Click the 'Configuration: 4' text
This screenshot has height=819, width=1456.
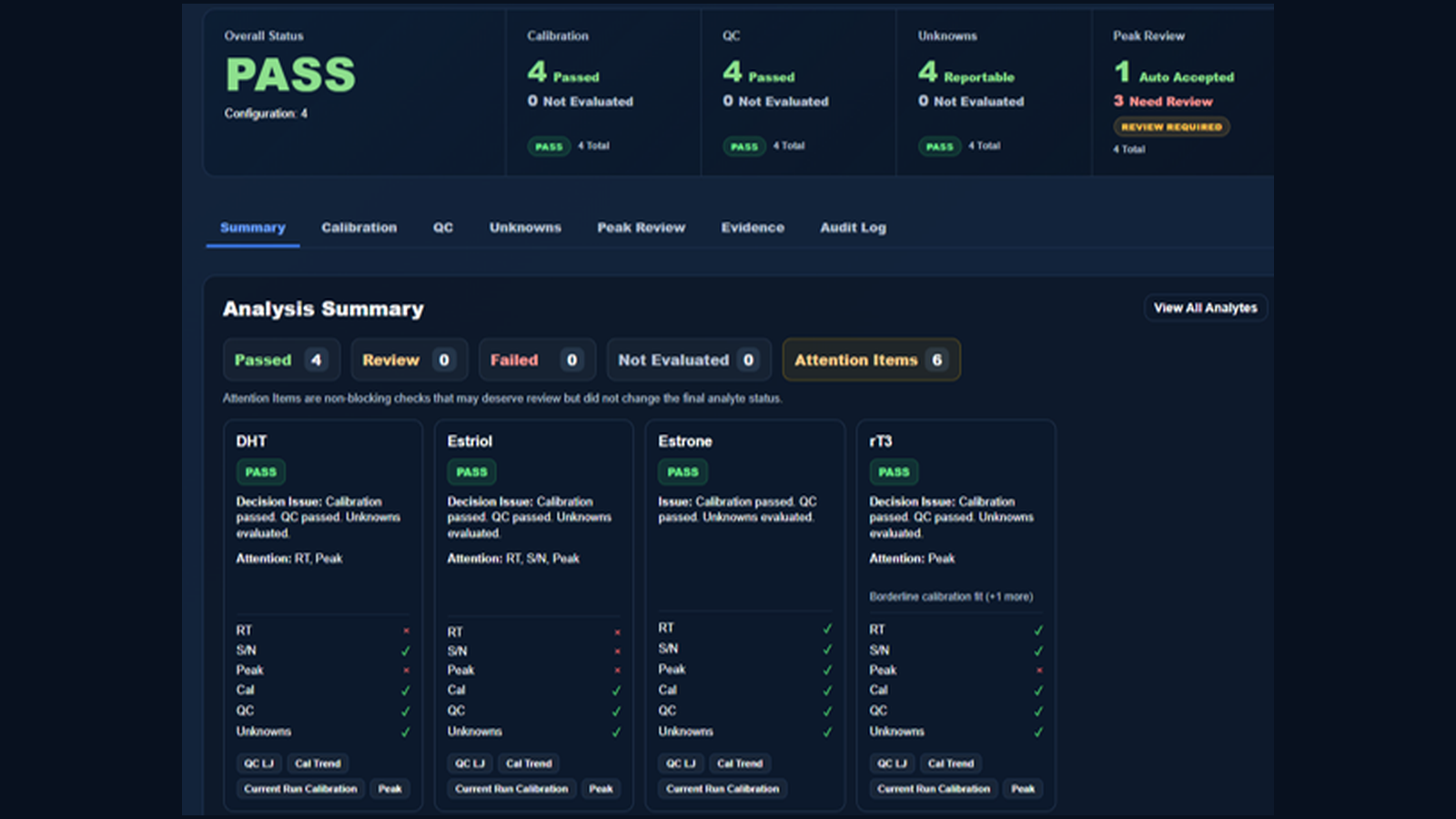click(266, 114)
